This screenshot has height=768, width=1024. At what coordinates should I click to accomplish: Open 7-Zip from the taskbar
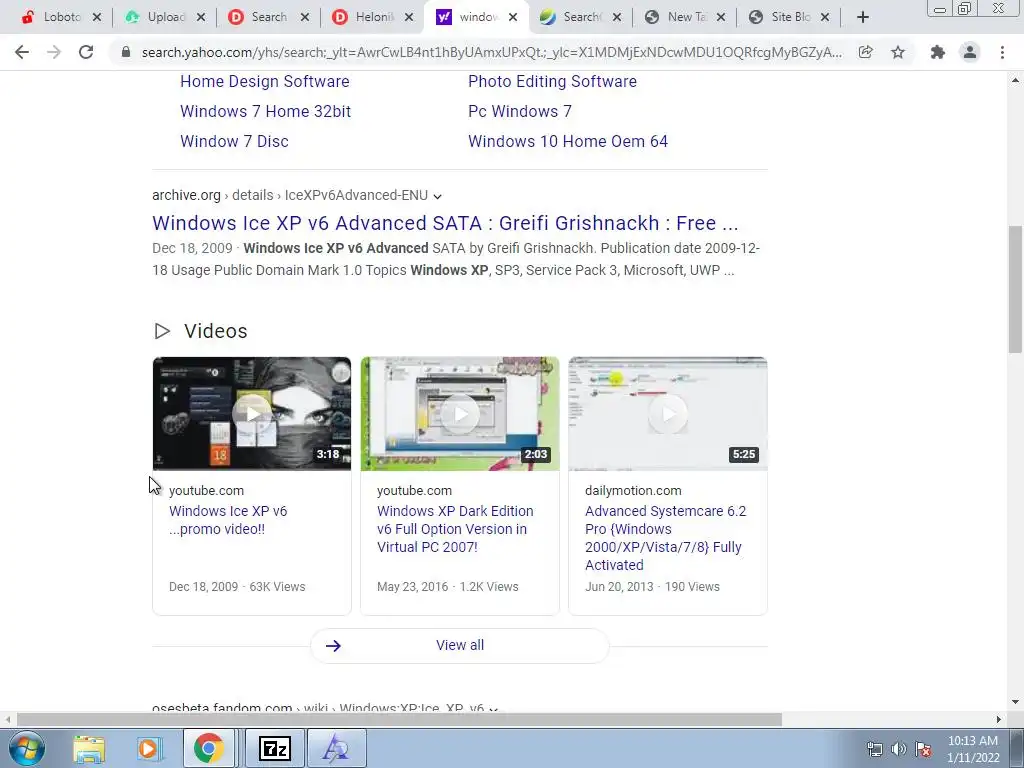(x=274, y=748)
